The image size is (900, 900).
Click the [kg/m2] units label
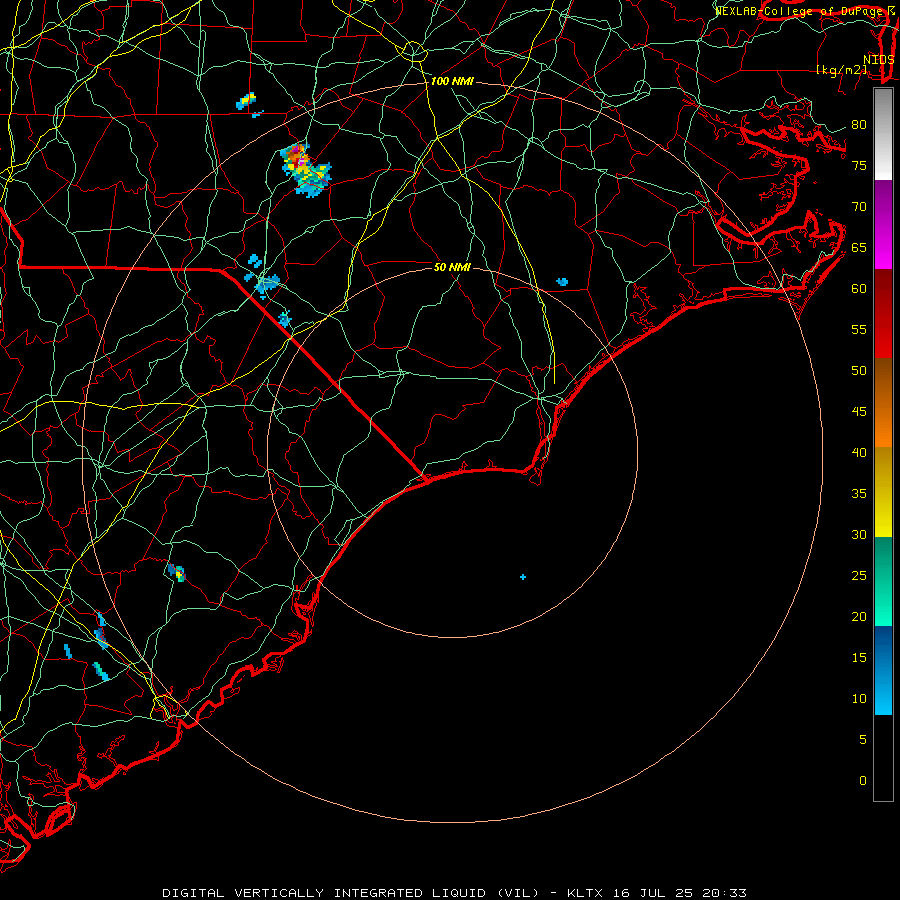pos(841,70)
